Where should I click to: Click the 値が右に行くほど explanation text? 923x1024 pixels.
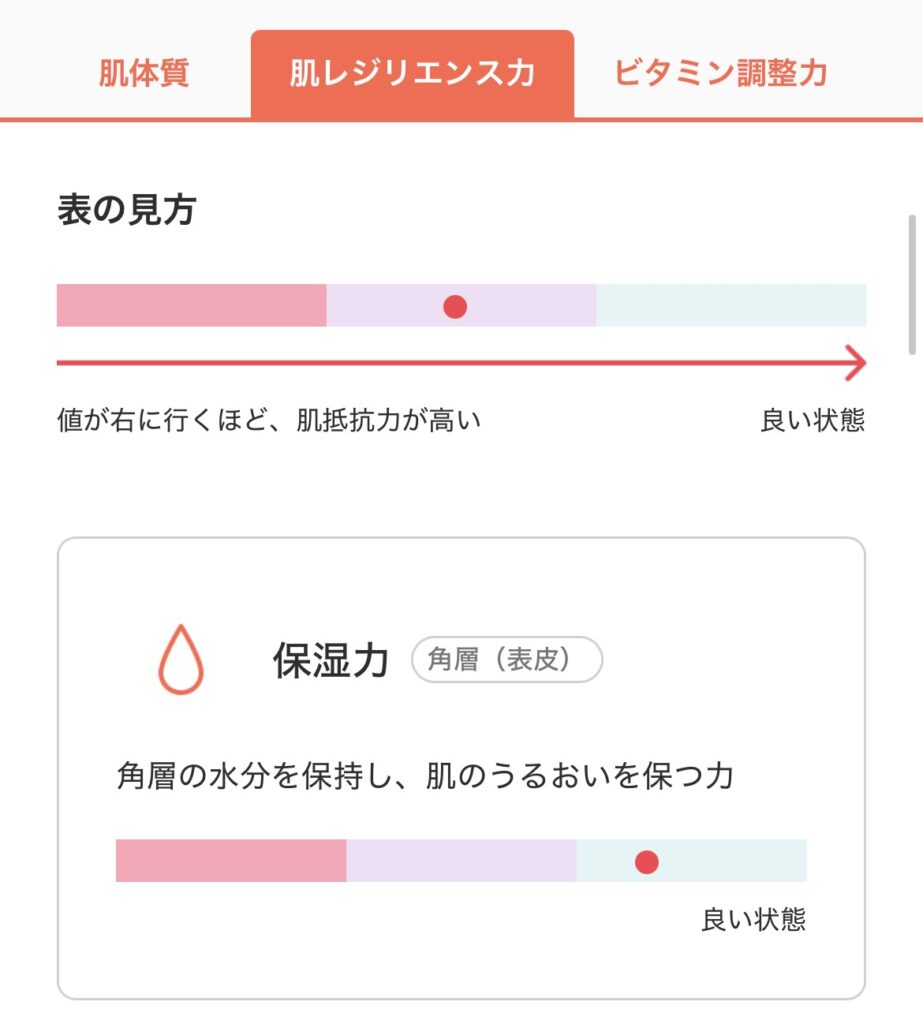pos(269,420)
